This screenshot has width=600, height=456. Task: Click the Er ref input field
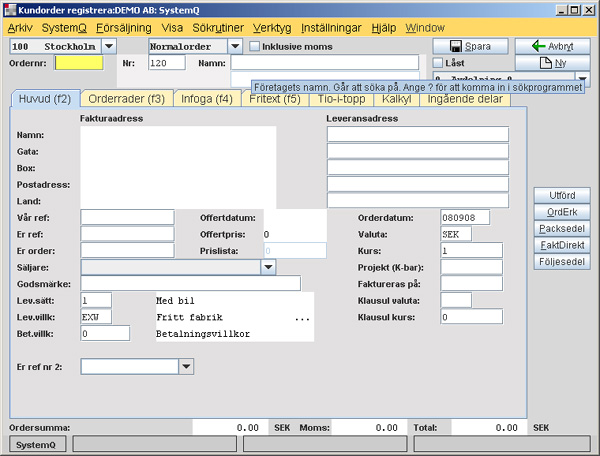[127, 234]
